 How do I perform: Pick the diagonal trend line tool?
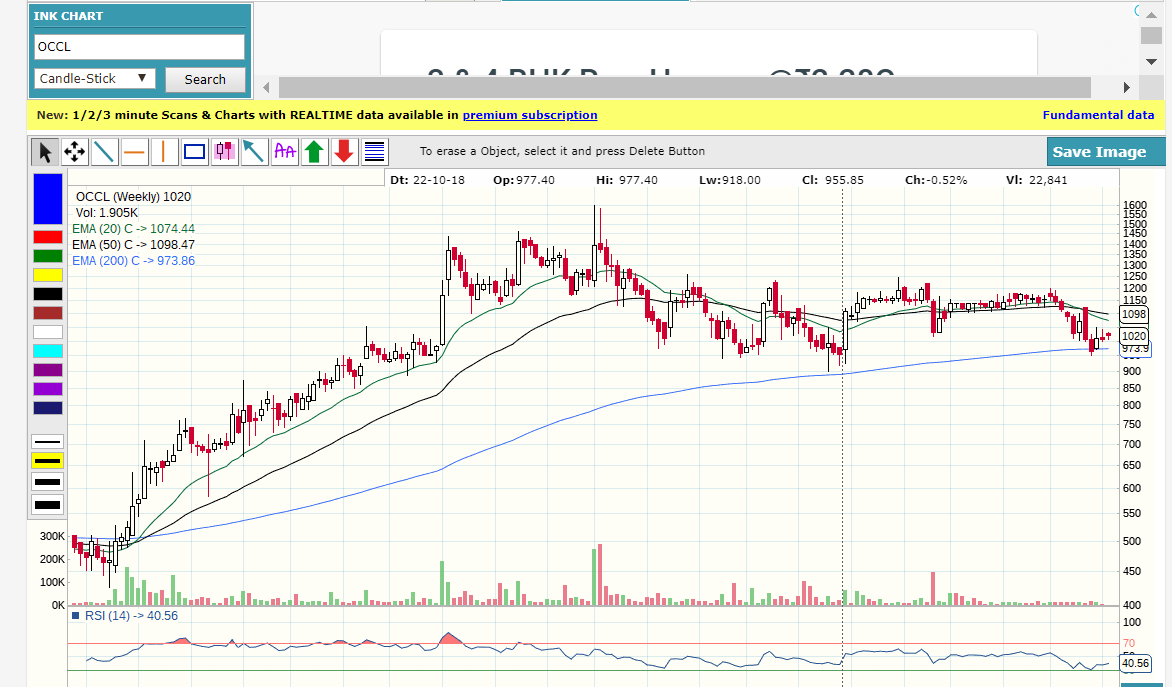click(x=104, y=152)
